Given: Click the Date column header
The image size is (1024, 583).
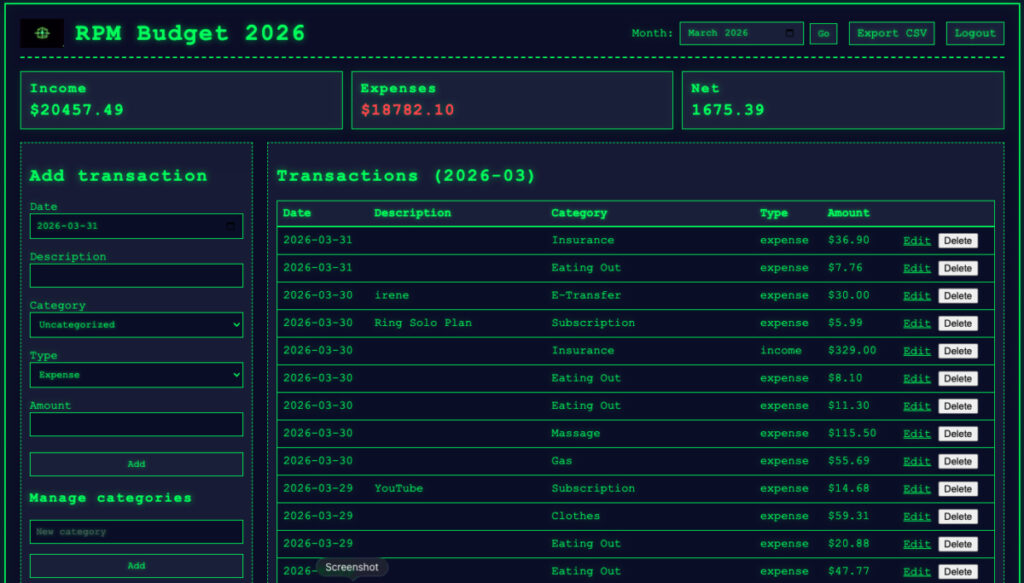Looking at the screenshot, I should point(297,213).
